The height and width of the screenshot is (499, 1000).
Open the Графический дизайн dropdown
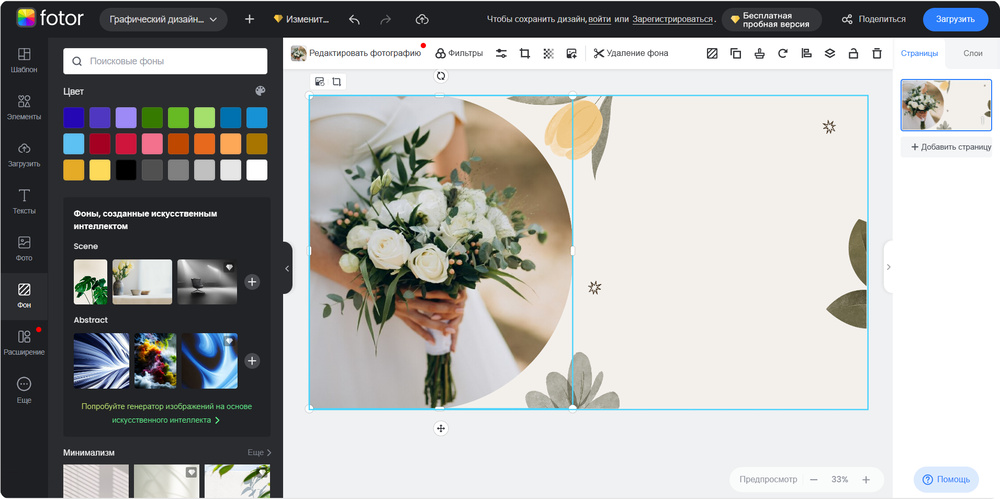[163, 19]
